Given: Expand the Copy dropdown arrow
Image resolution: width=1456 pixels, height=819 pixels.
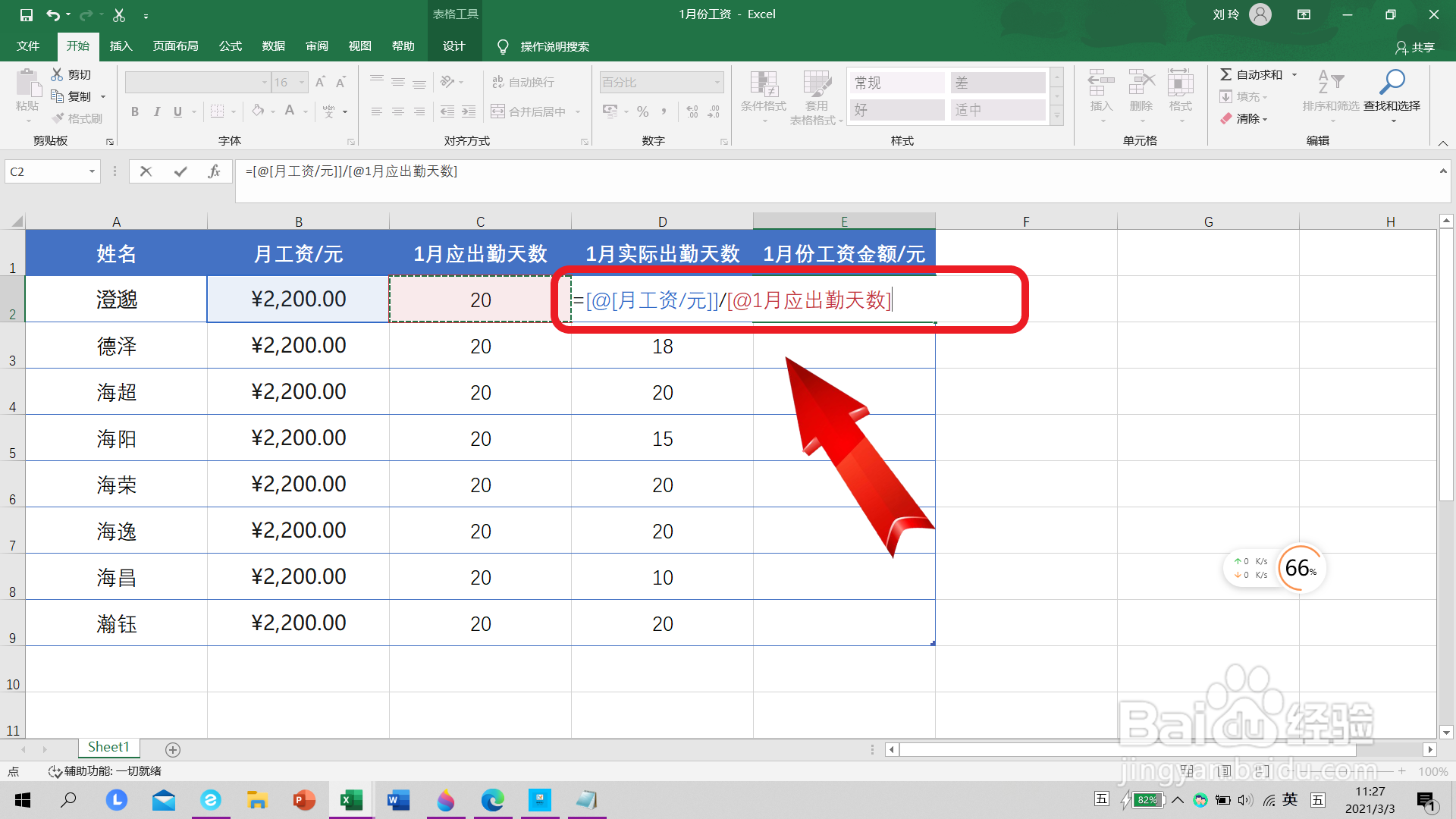Looking at the screenshot, I should [x=103, y=96].
